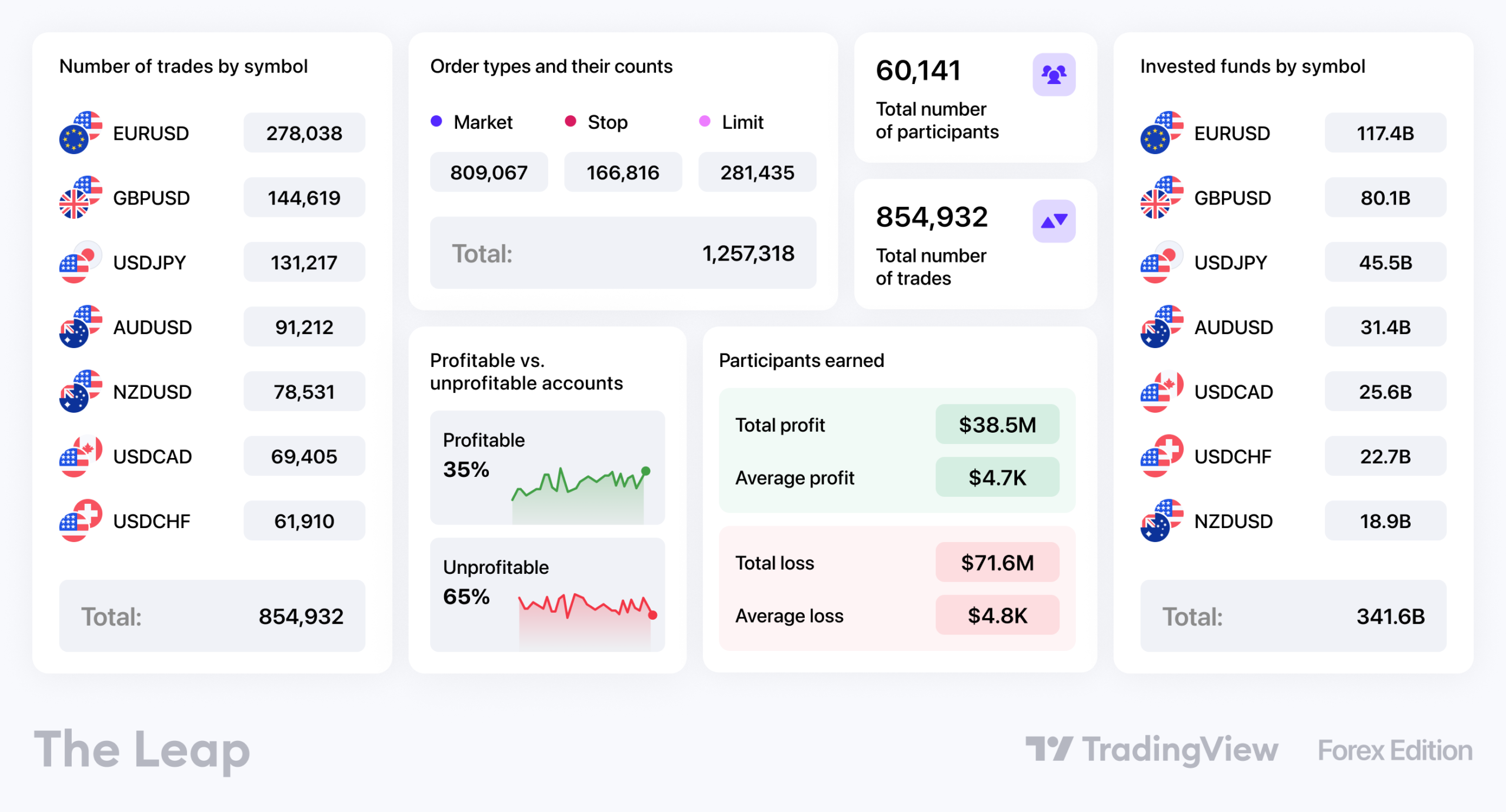
Task: Click the USDCAD flag icon in invested funds
Action: (x=1162, y=392)
